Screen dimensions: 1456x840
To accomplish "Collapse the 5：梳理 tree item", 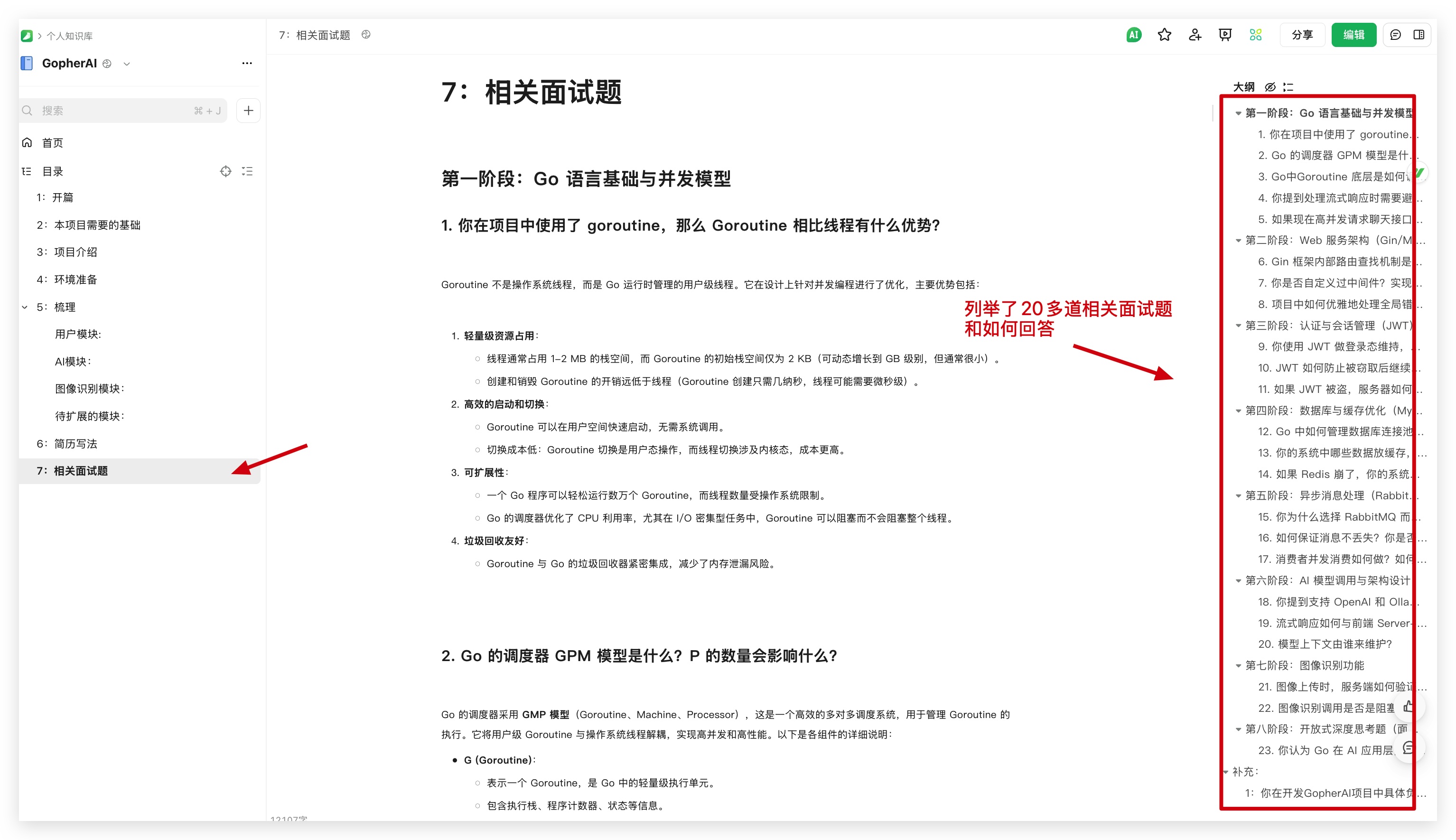I will point(25,308).
